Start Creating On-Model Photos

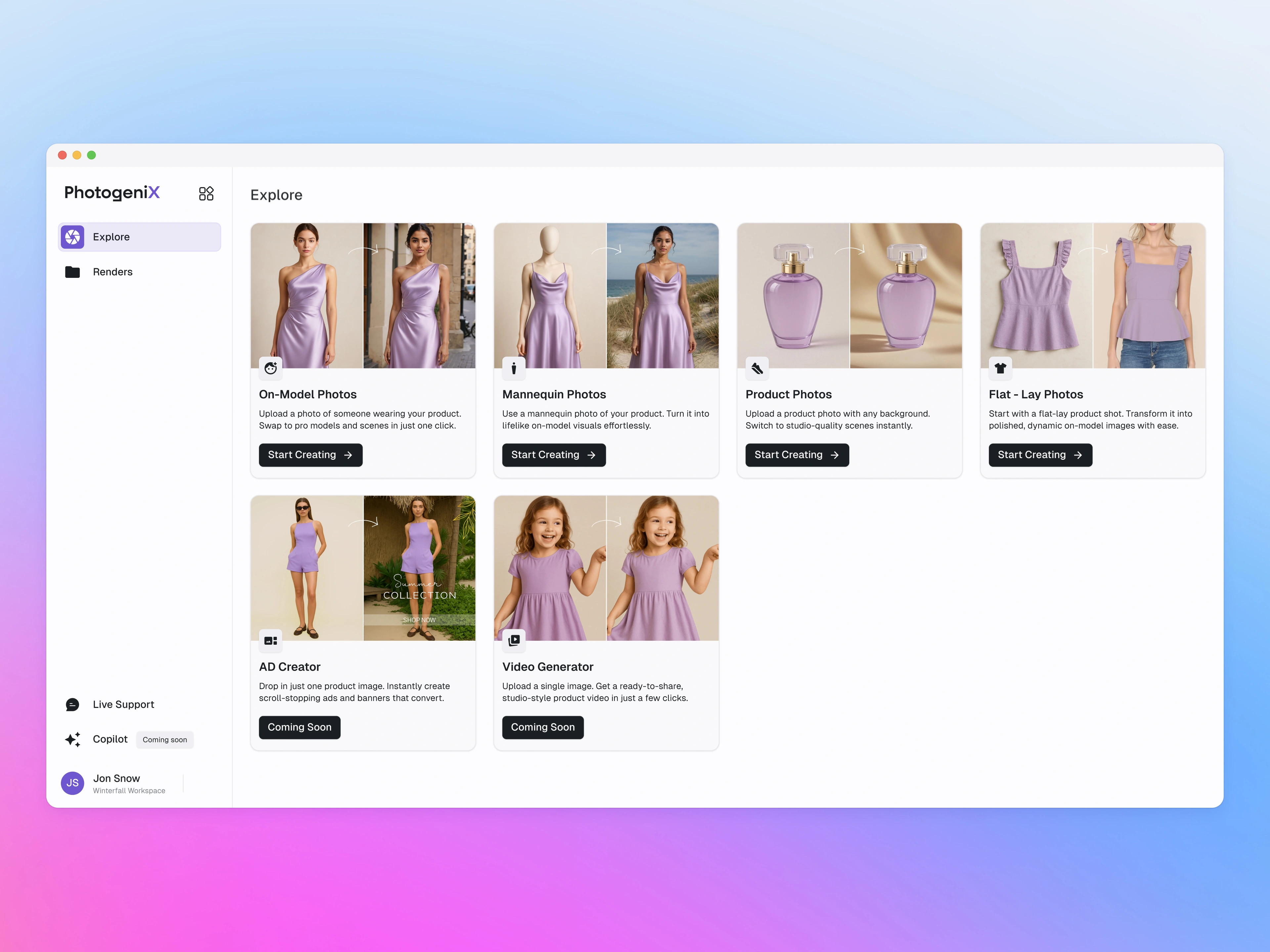point(310,455)
